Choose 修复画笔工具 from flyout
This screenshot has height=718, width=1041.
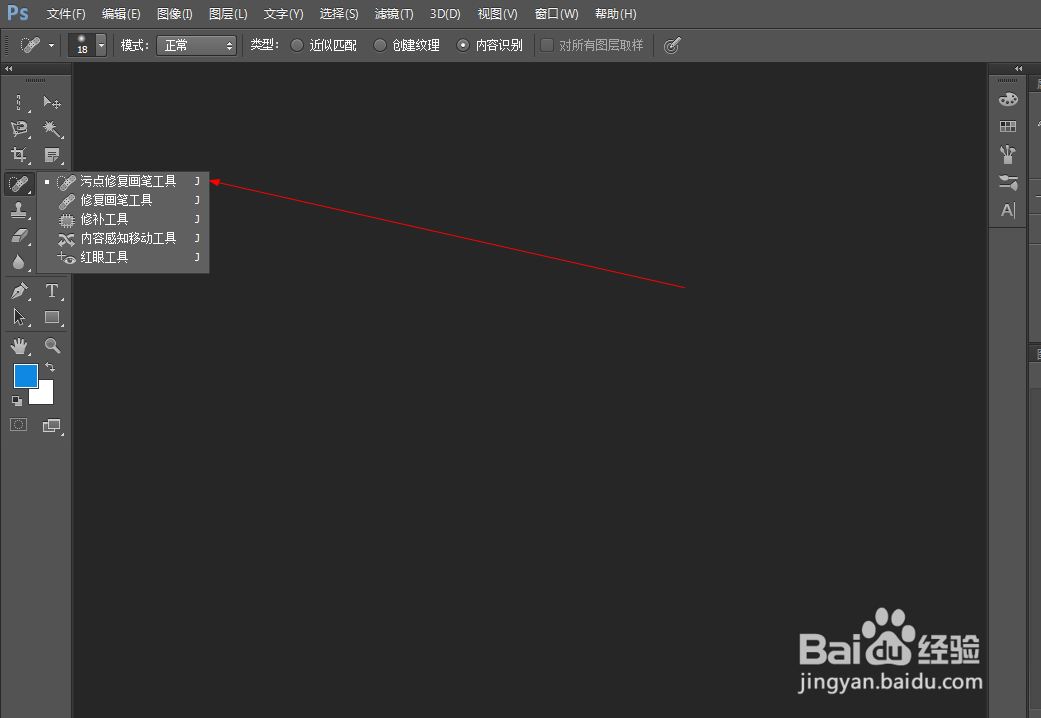point(123,200)
